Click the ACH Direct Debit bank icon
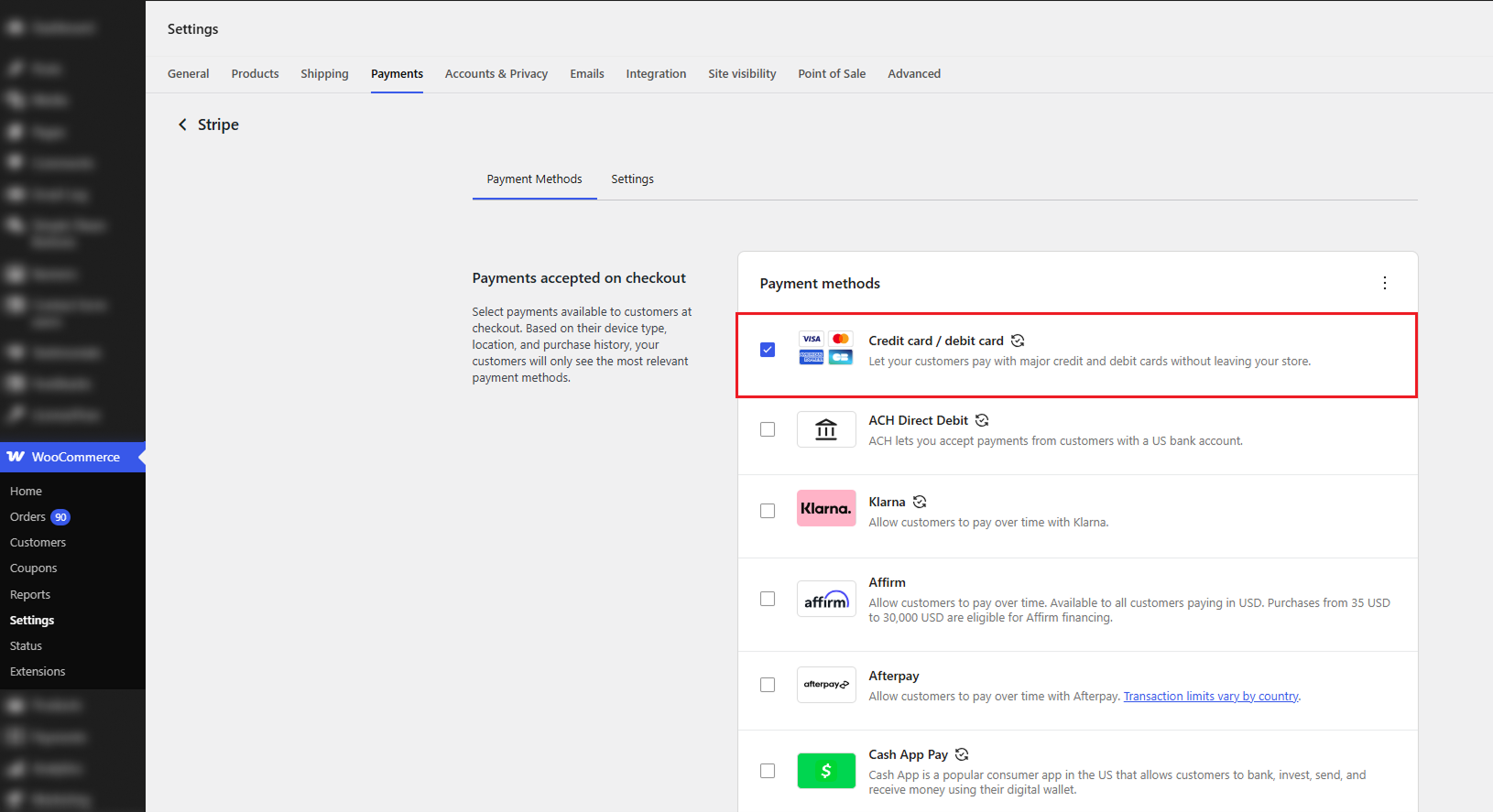 click(826, 429)
